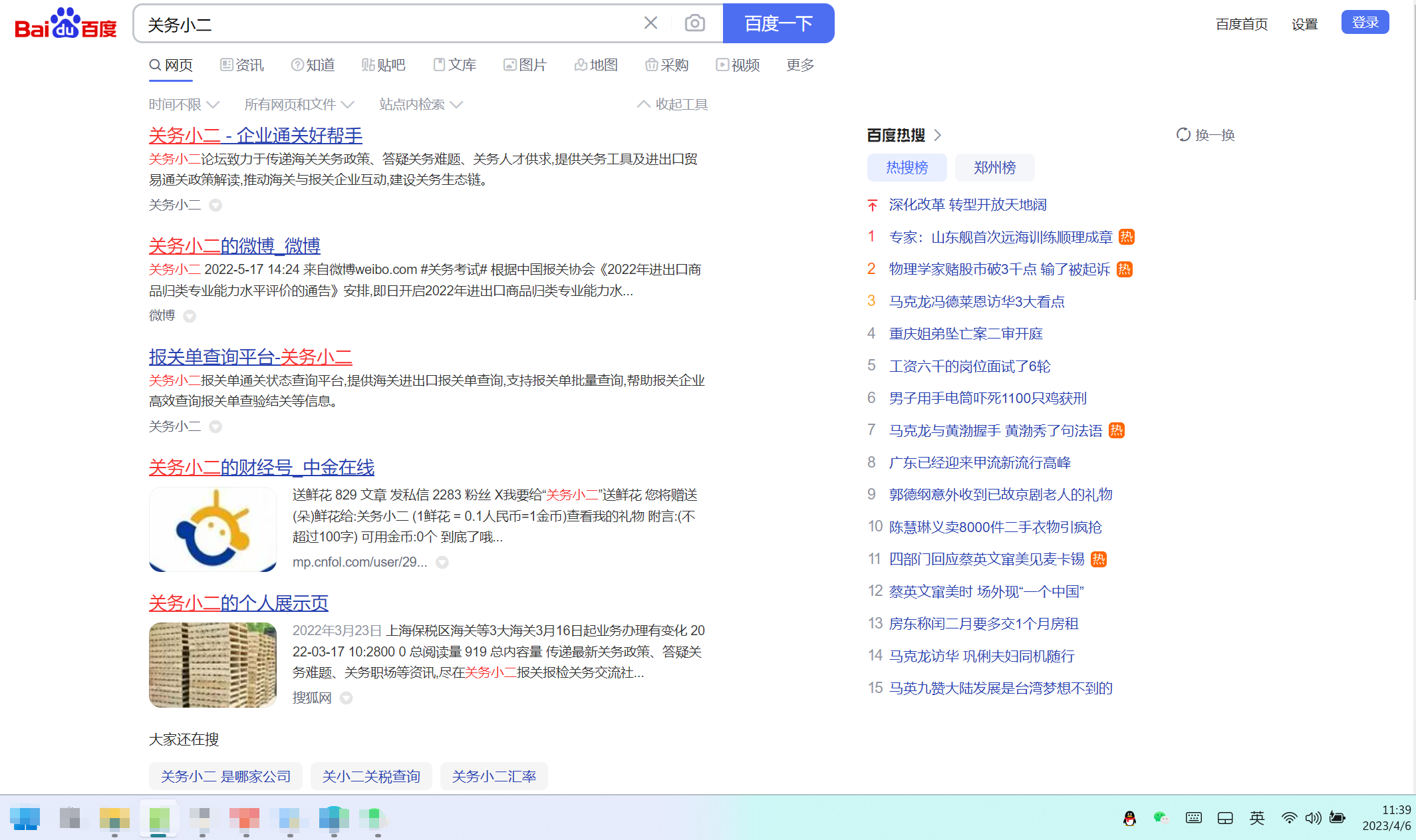
Task: Open the Windows Start button
Action: point(26,818)
